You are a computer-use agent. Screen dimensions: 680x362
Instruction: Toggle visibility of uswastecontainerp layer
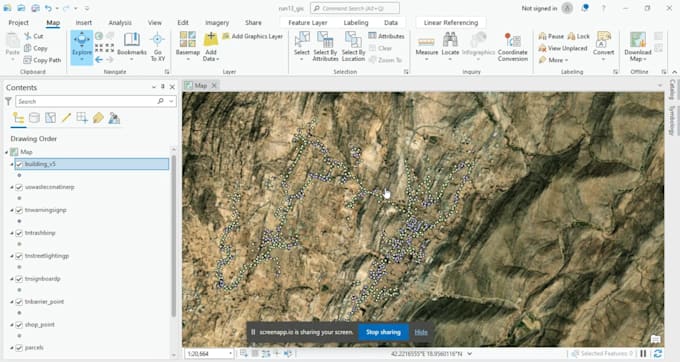coord(19,187)
